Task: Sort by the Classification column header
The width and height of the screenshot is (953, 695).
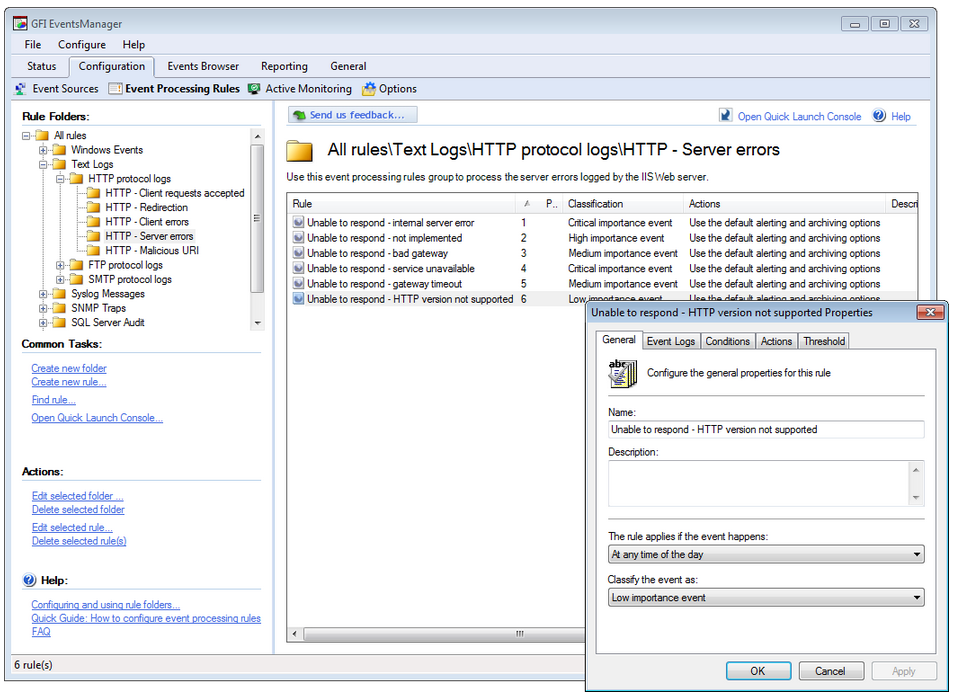Action: [x=622, y=204]
